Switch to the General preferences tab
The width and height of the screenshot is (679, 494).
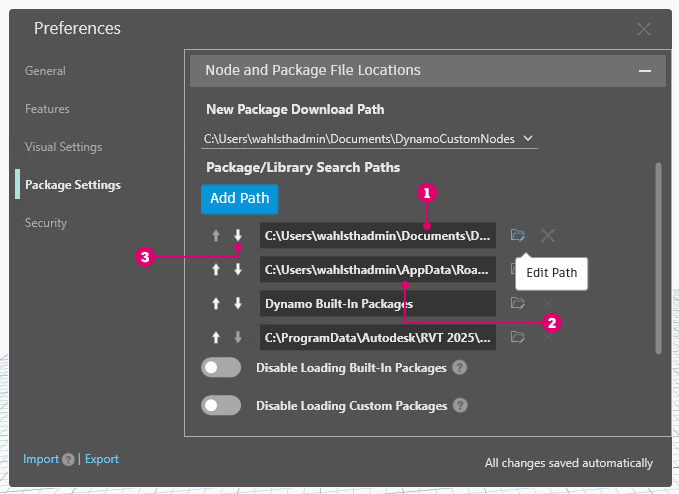(x=45, y=71)
